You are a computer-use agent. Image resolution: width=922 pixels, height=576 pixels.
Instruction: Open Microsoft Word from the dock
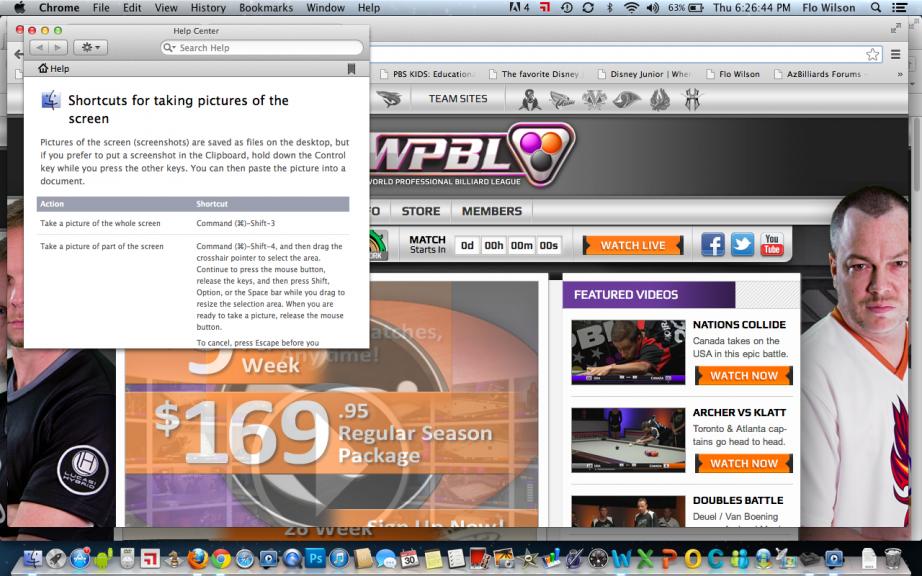point(622,558)
